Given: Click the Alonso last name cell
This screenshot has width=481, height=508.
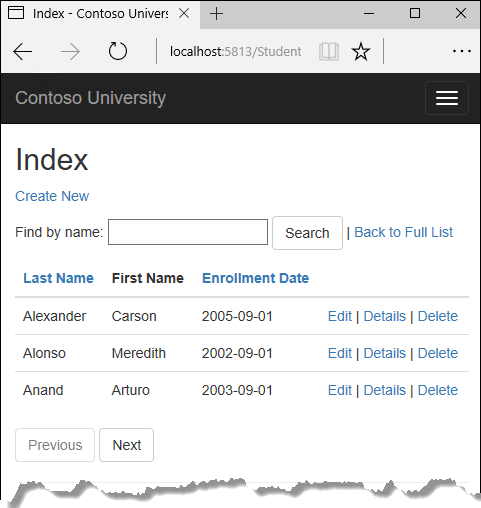Looking at the screenshot, I should [x=44, y=353].
